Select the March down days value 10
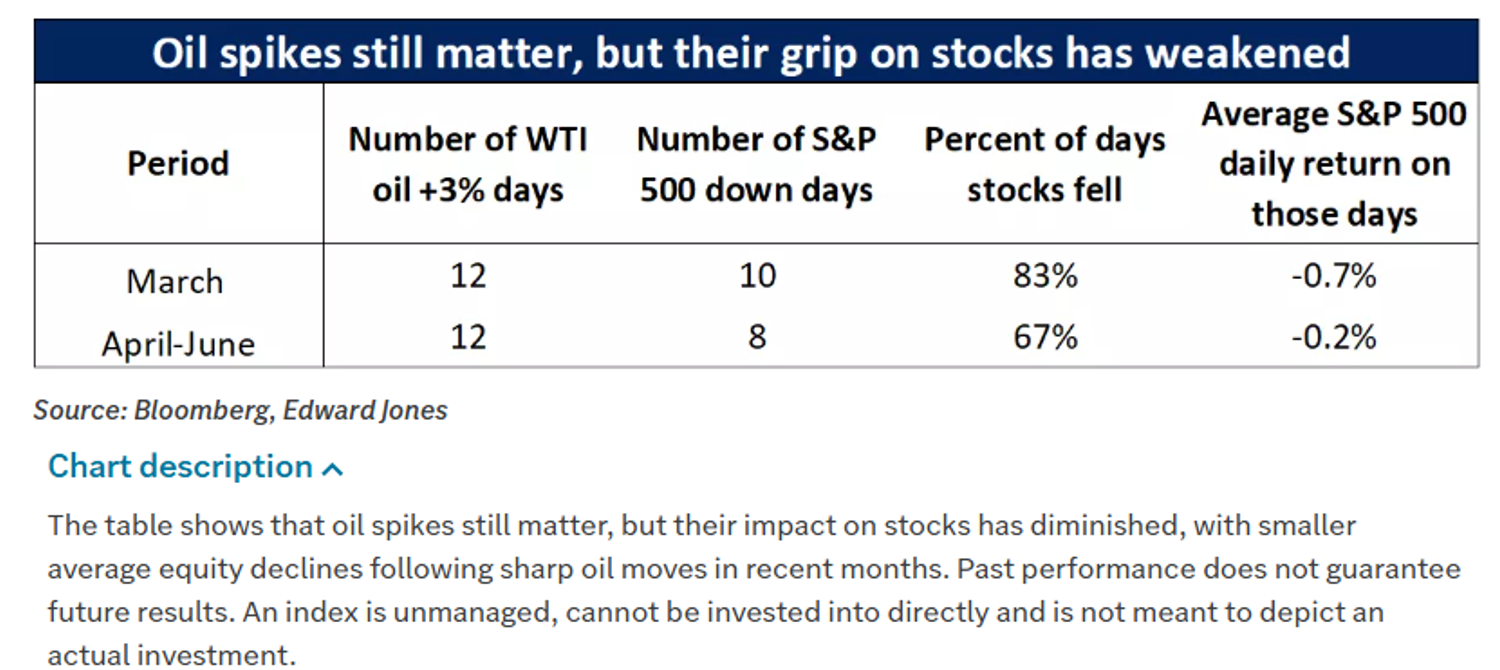The image size is (1500, 670). pyautogui.click(x=757, y=275)
